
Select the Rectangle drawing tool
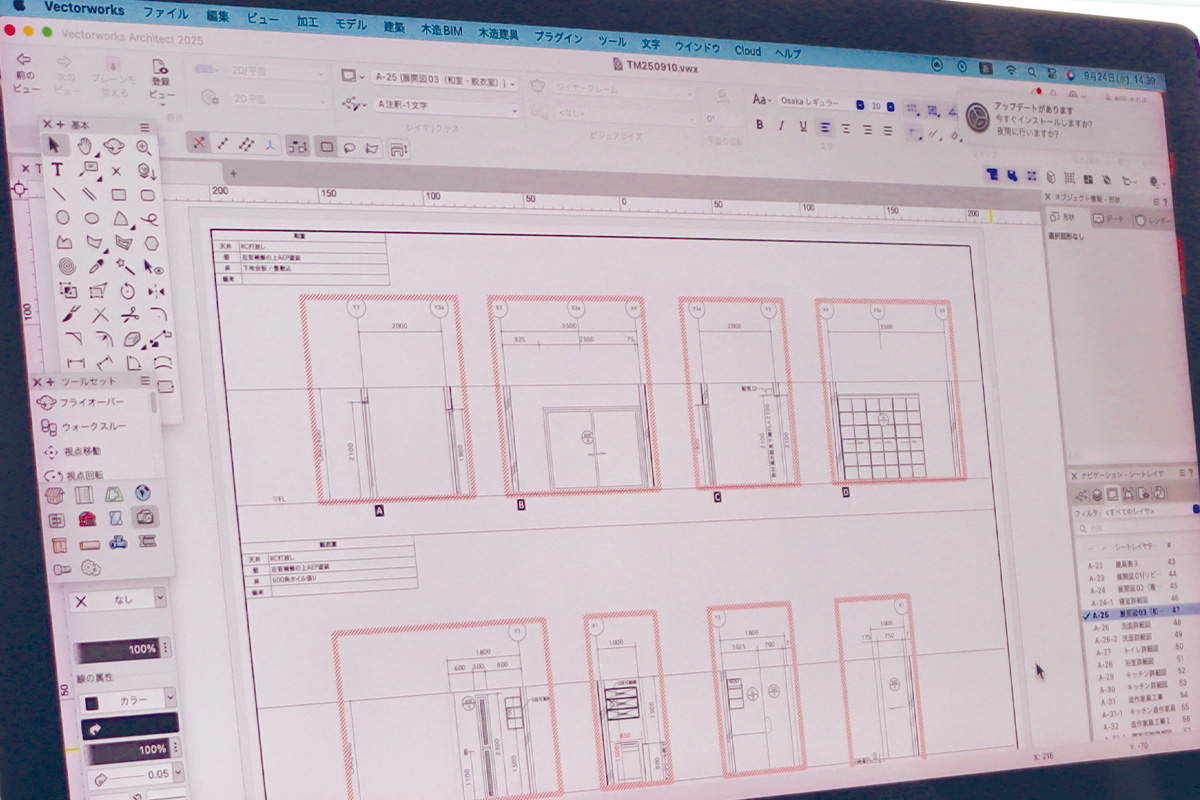click(x=118, y=194)
